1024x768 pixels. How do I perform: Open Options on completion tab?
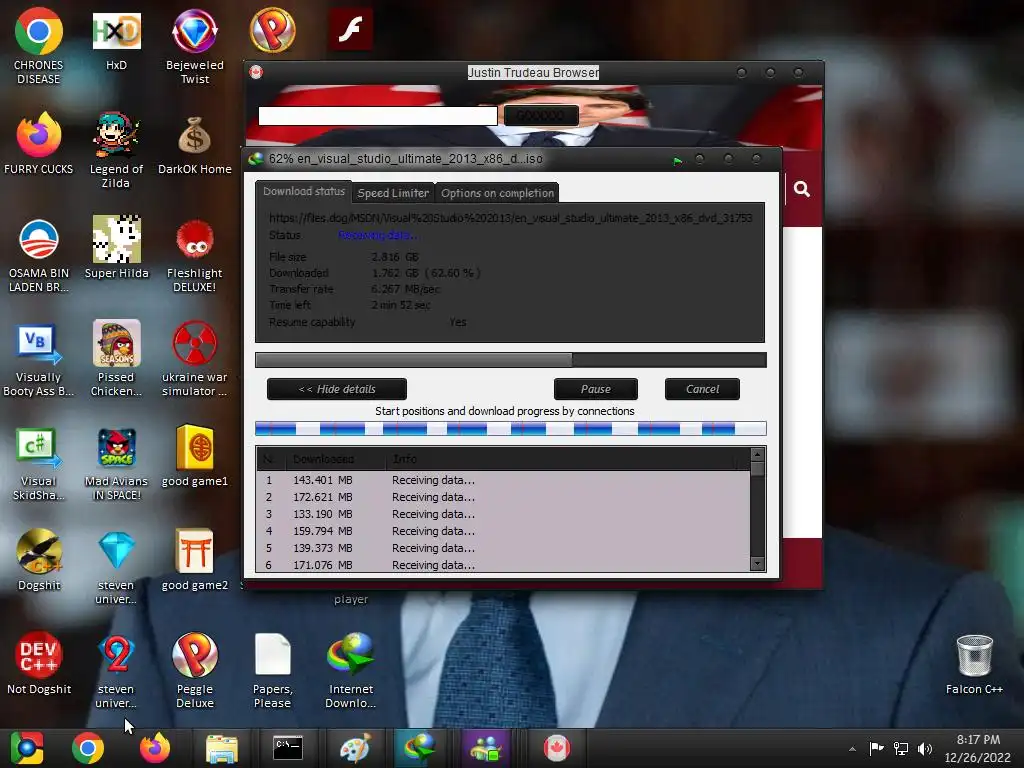[x=497, y=193]
